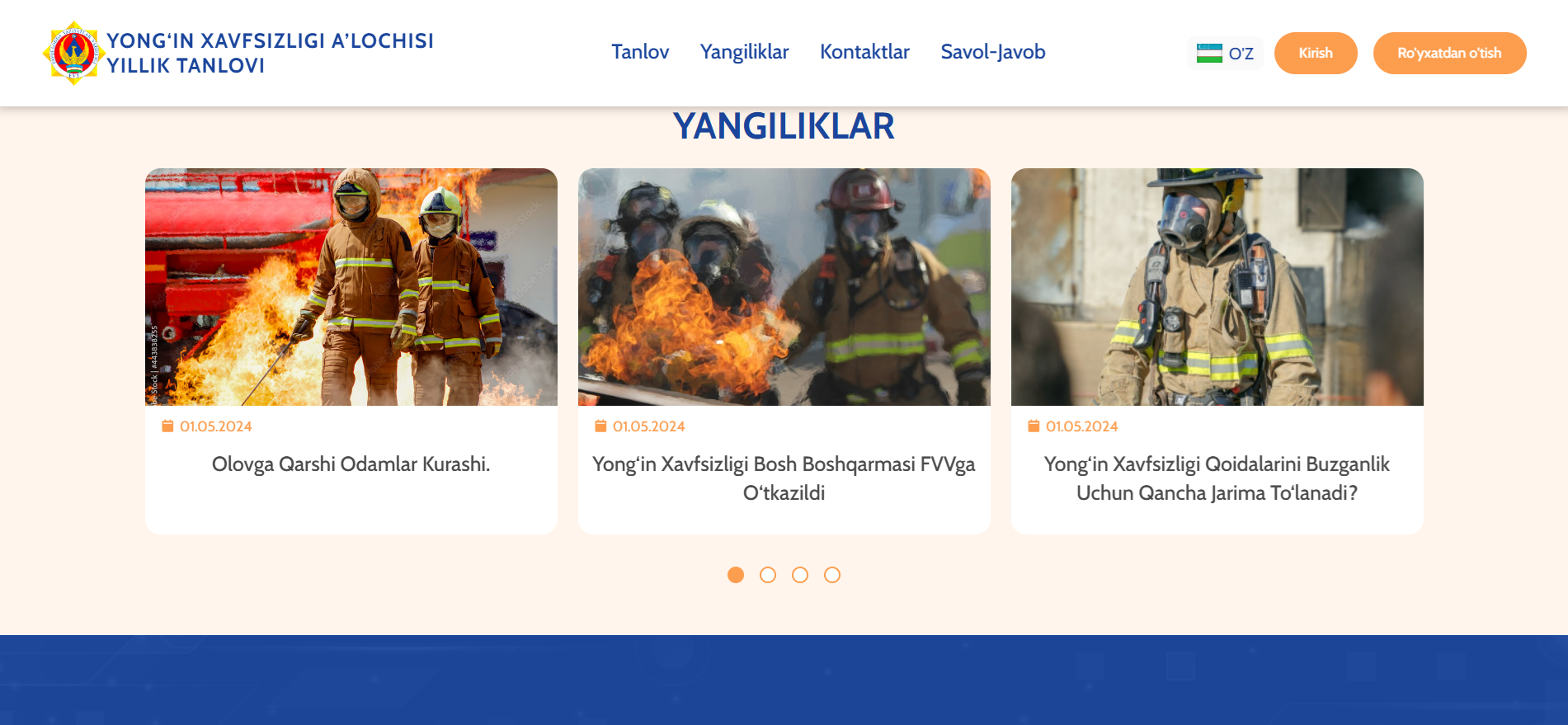Click calendar icon on first news card
Viewport: 1568px width, 725px height.
tap(167, 426)
